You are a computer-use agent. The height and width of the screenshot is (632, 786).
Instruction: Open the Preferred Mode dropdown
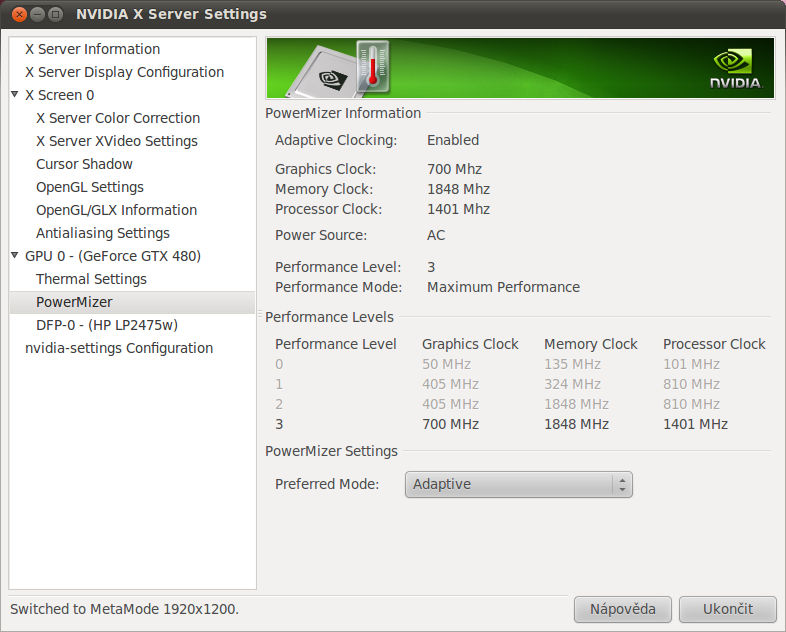[518, 485]
